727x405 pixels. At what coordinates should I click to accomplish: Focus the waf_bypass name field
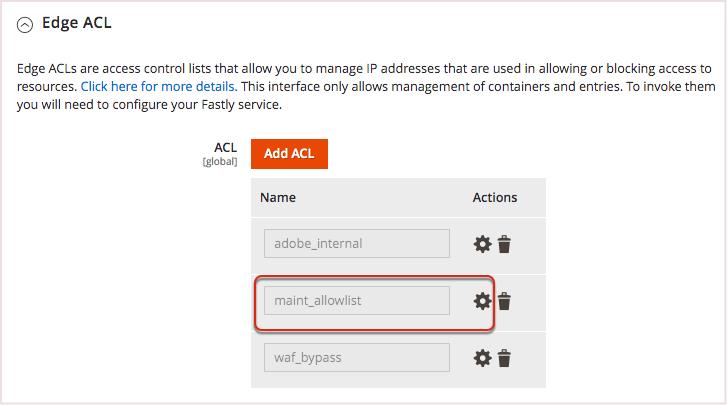[357, 358]
